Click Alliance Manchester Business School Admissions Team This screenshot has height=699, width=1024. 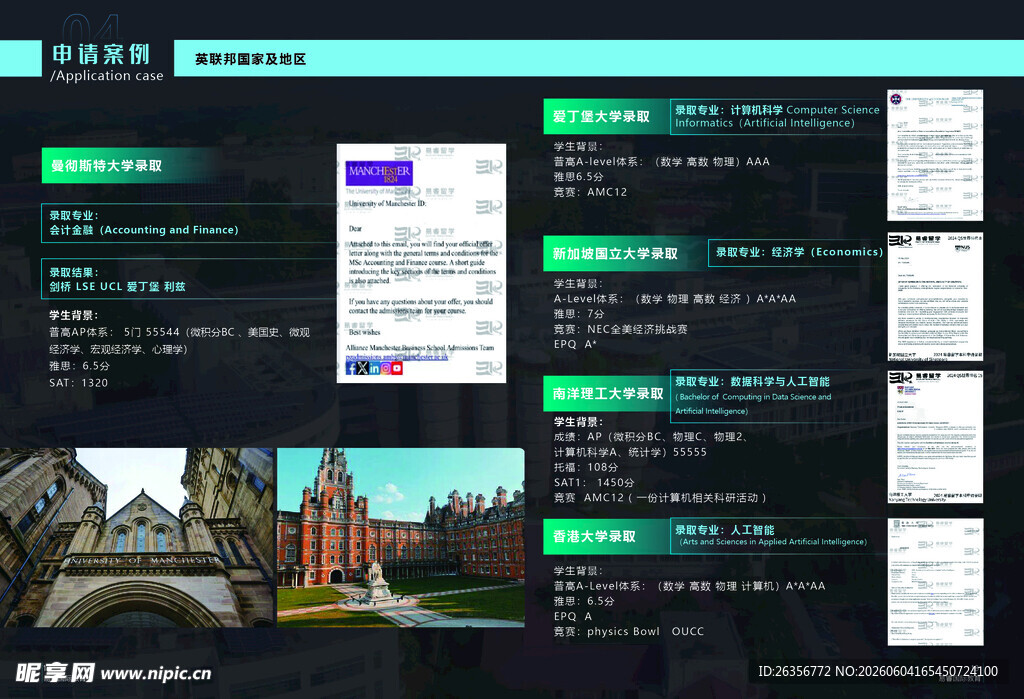pos(420,348)
